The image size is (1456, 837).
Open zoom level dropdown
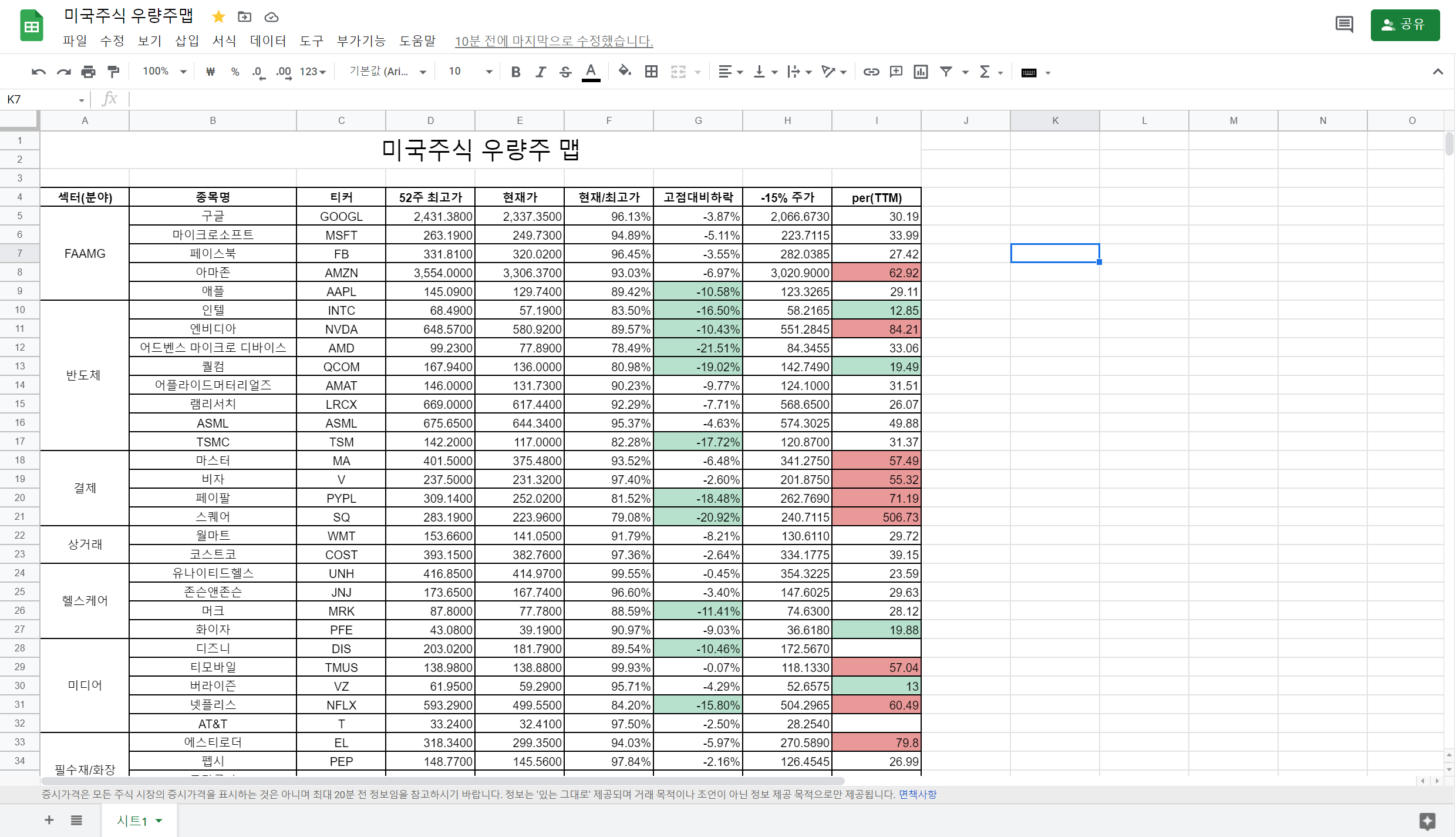(164, 71)
